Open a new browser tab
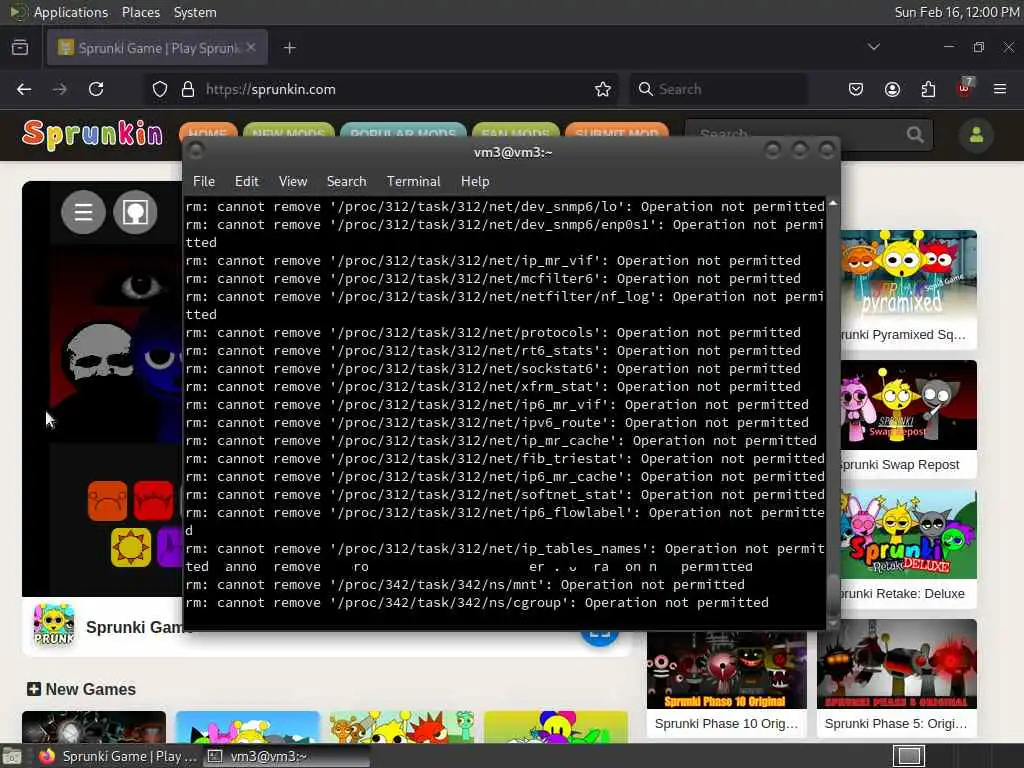 (289, 48)
